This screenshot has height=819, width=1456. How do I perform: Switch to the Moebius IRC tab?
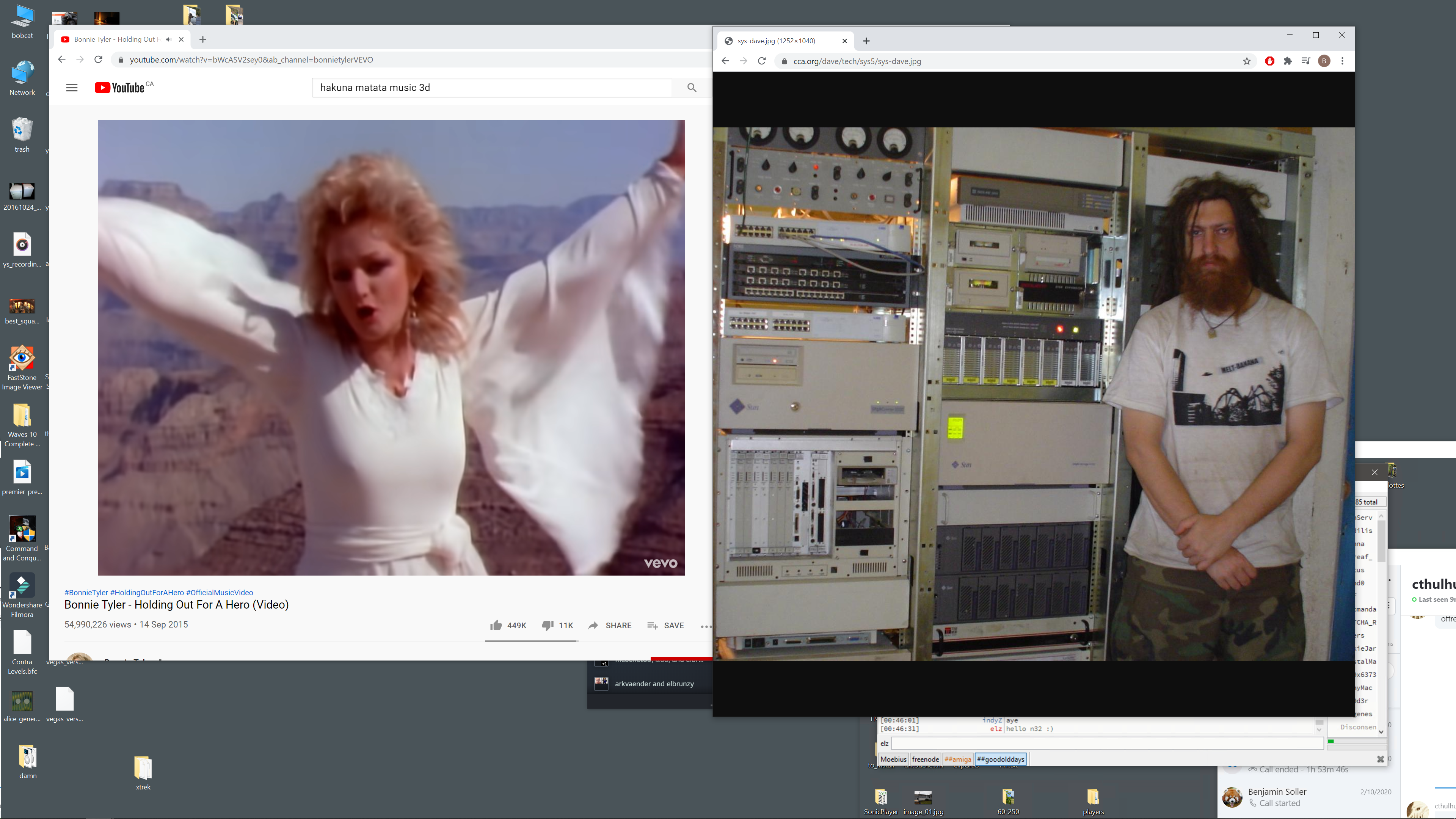(x=893, y=759)
